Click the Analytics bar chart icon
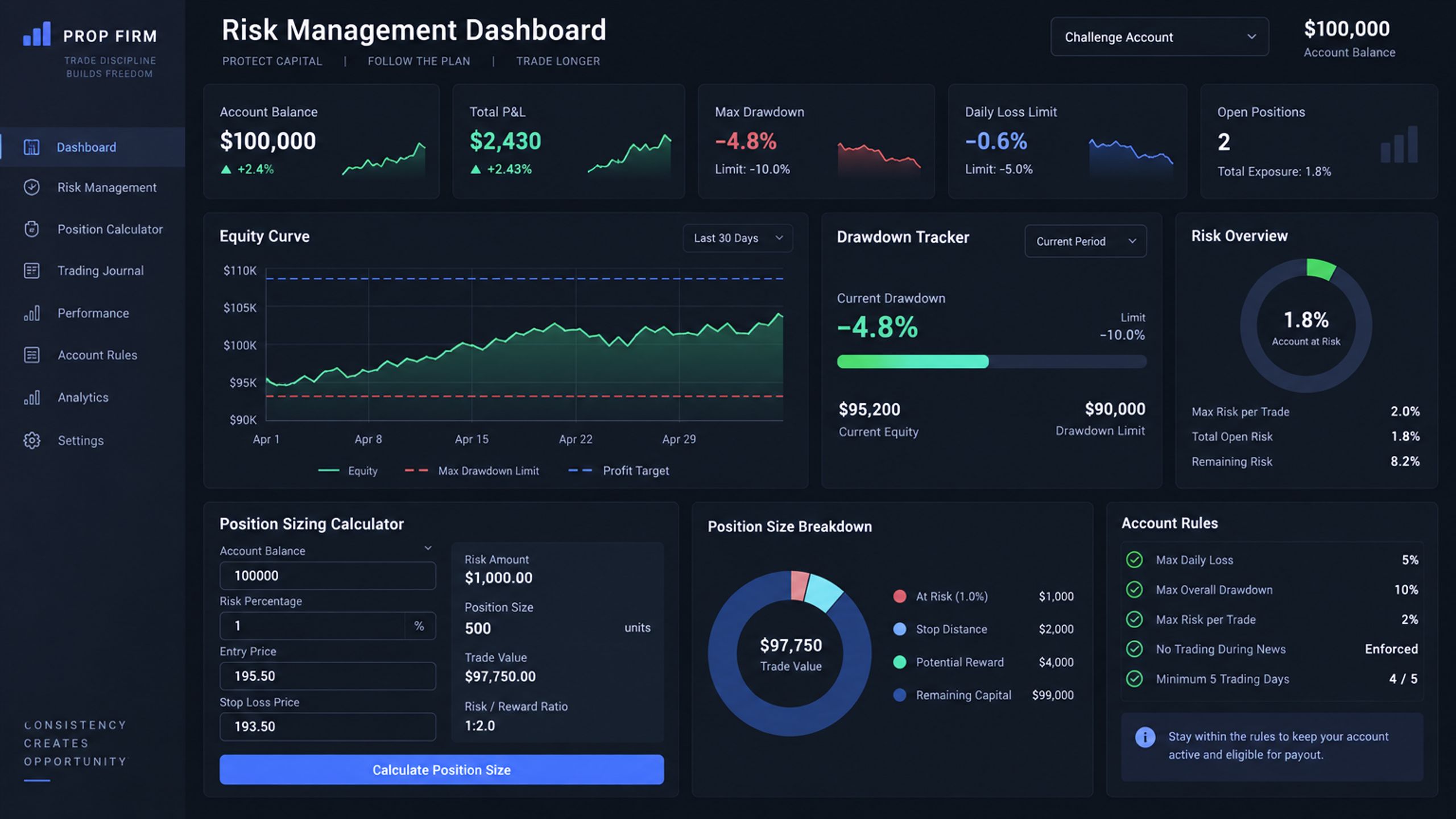 pyautogui.click(x=31, y=397)
